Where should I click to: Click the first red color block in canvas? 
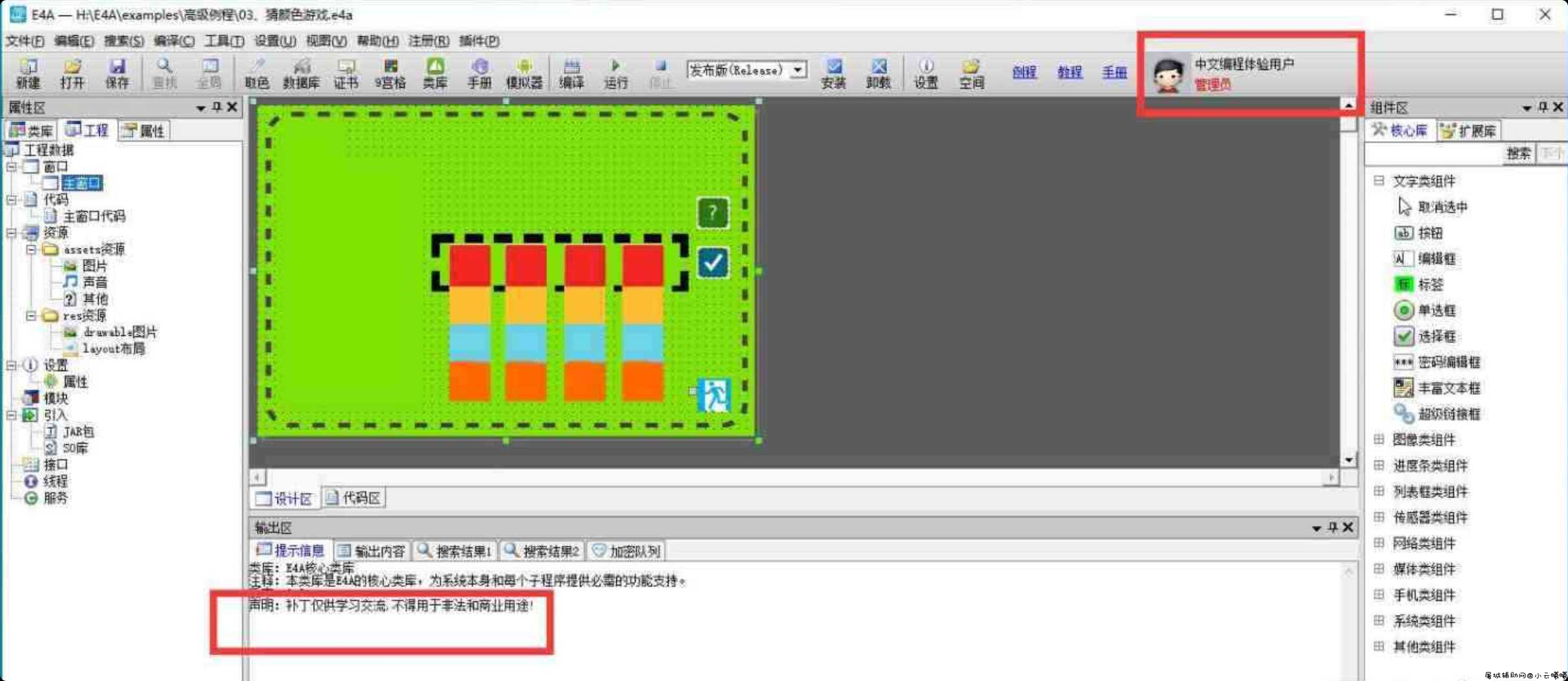coord(469,265)
